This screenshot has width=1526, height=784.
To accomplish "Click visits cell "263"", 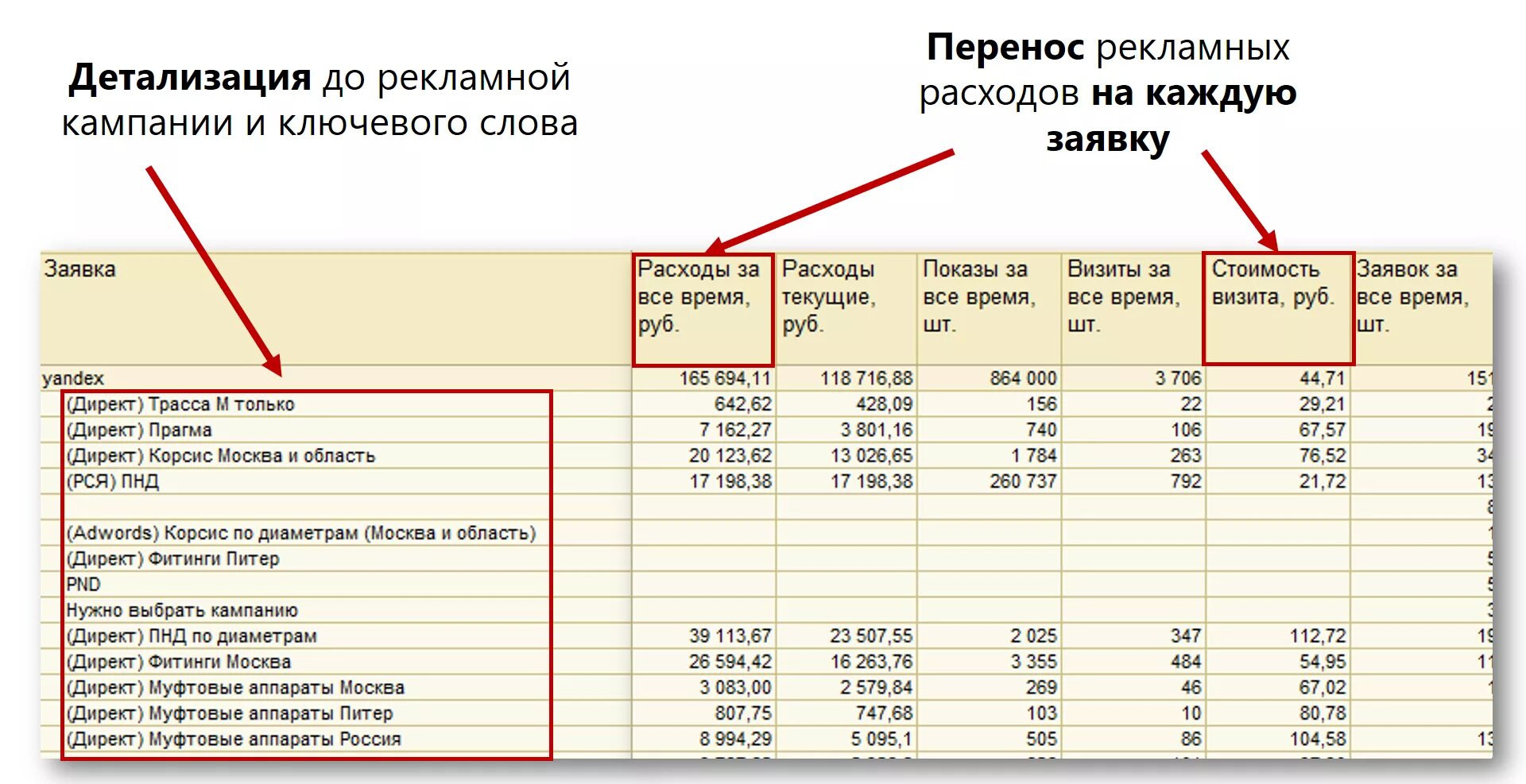I will [x=1133, y=455].
